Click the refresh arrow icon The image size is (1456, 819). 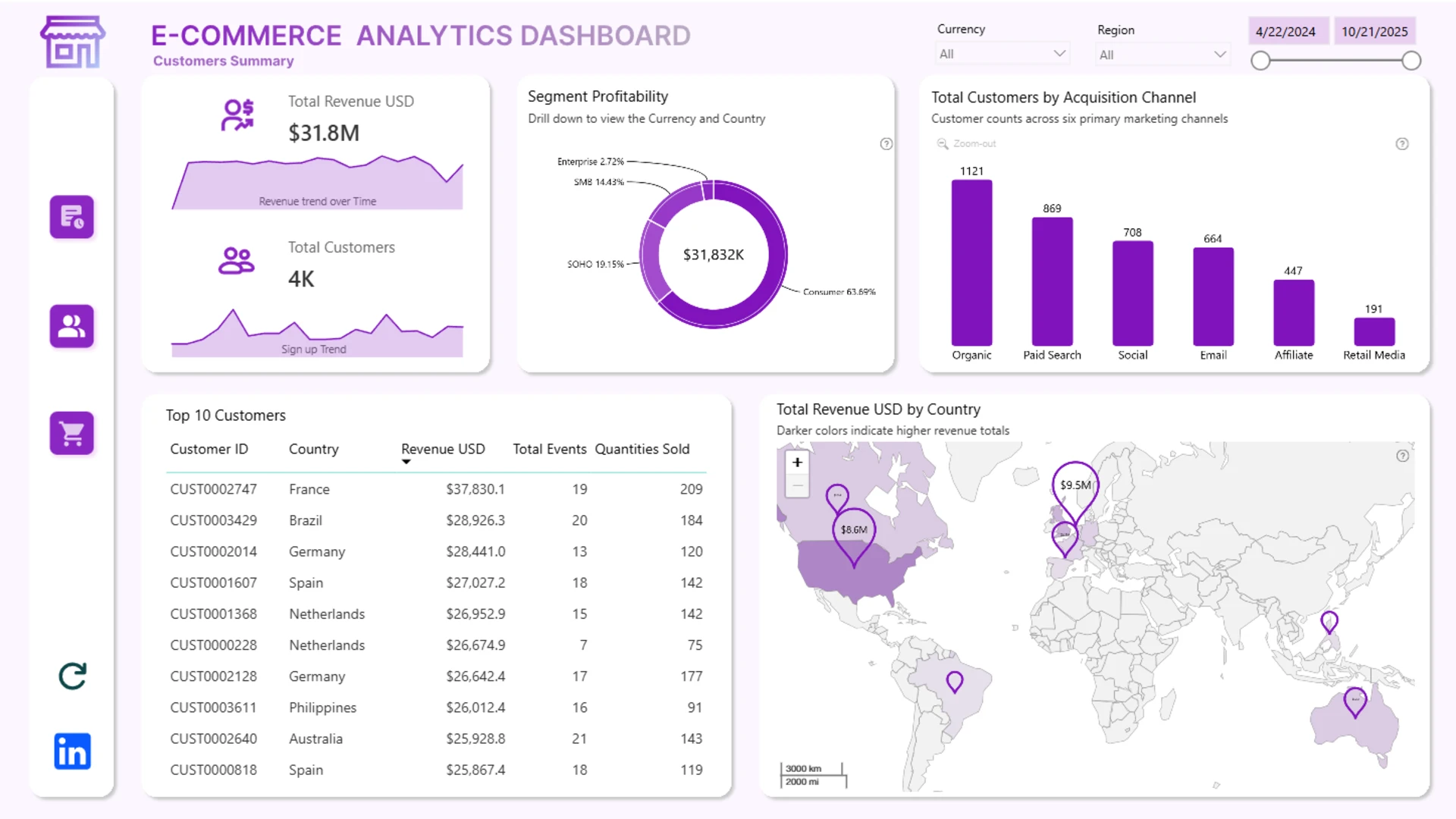point(73,676)
